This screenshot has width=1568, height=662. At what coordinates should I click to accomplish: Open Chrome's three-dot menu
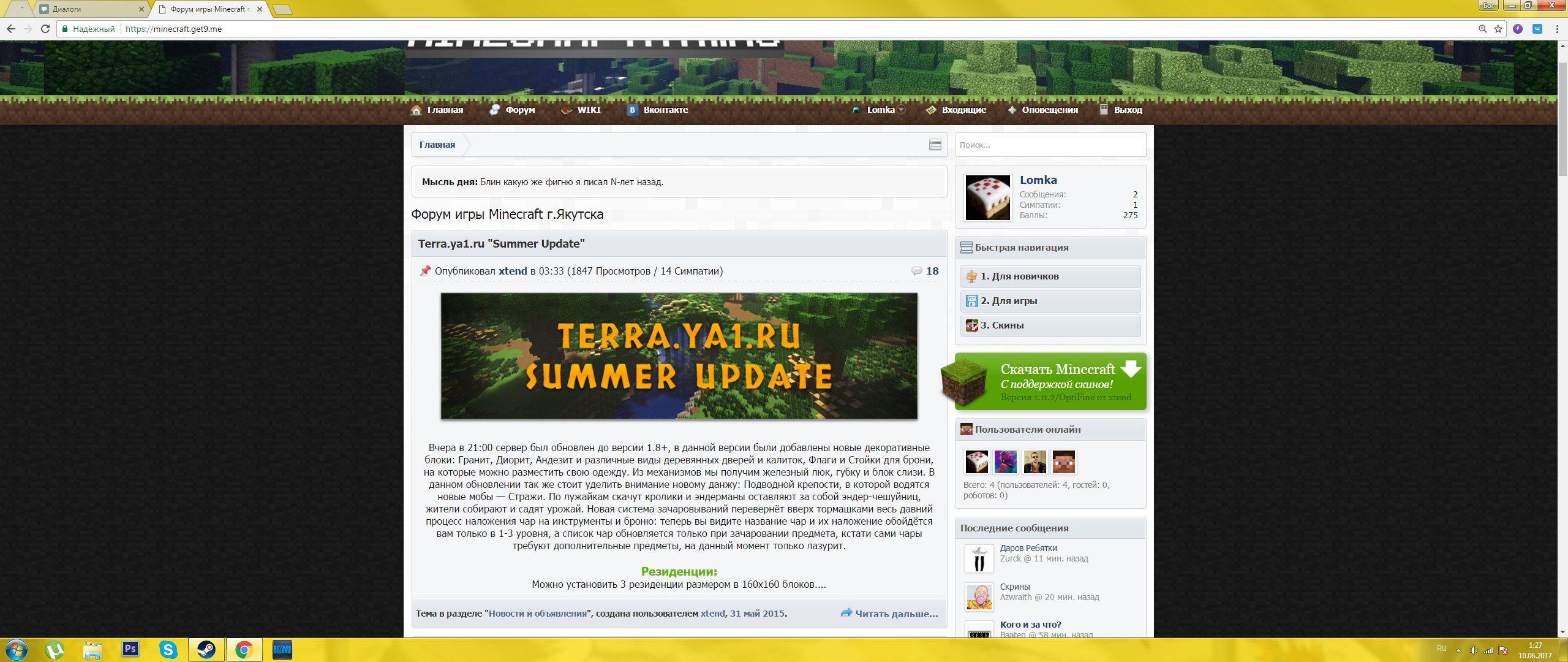(x=1557, y=29)
